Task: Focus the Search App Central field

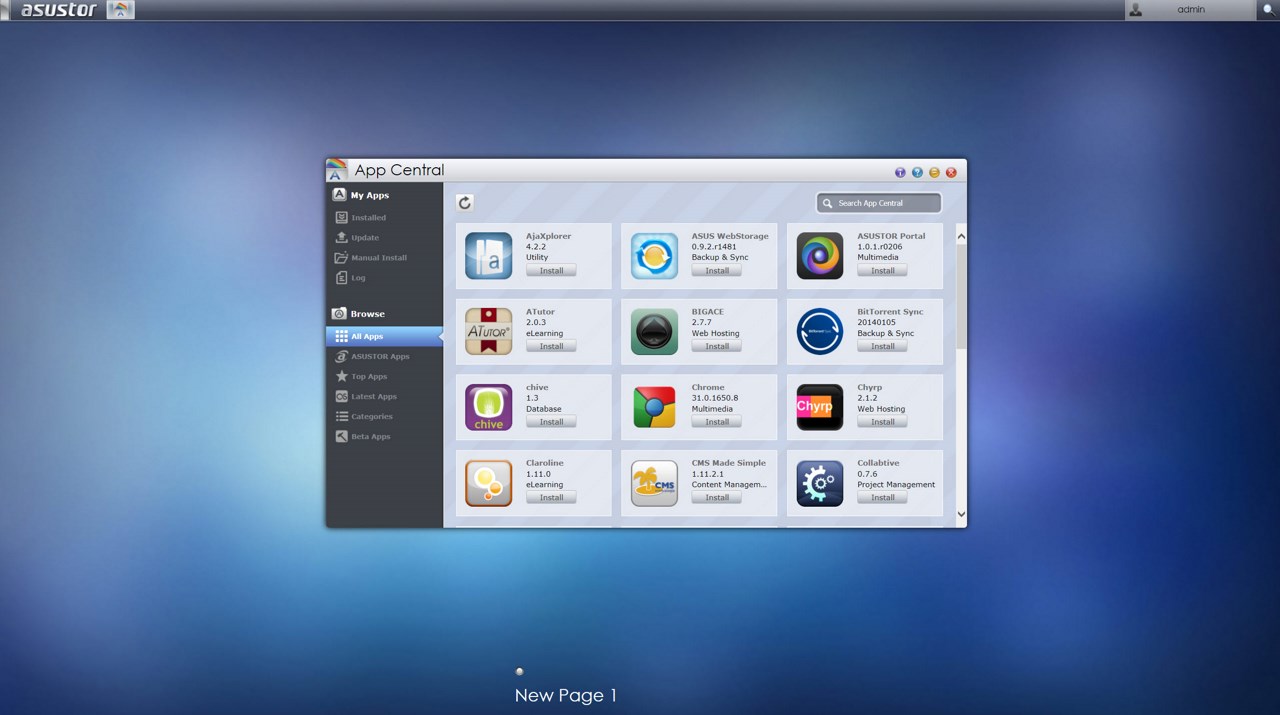Action: (x=879, y=203)
